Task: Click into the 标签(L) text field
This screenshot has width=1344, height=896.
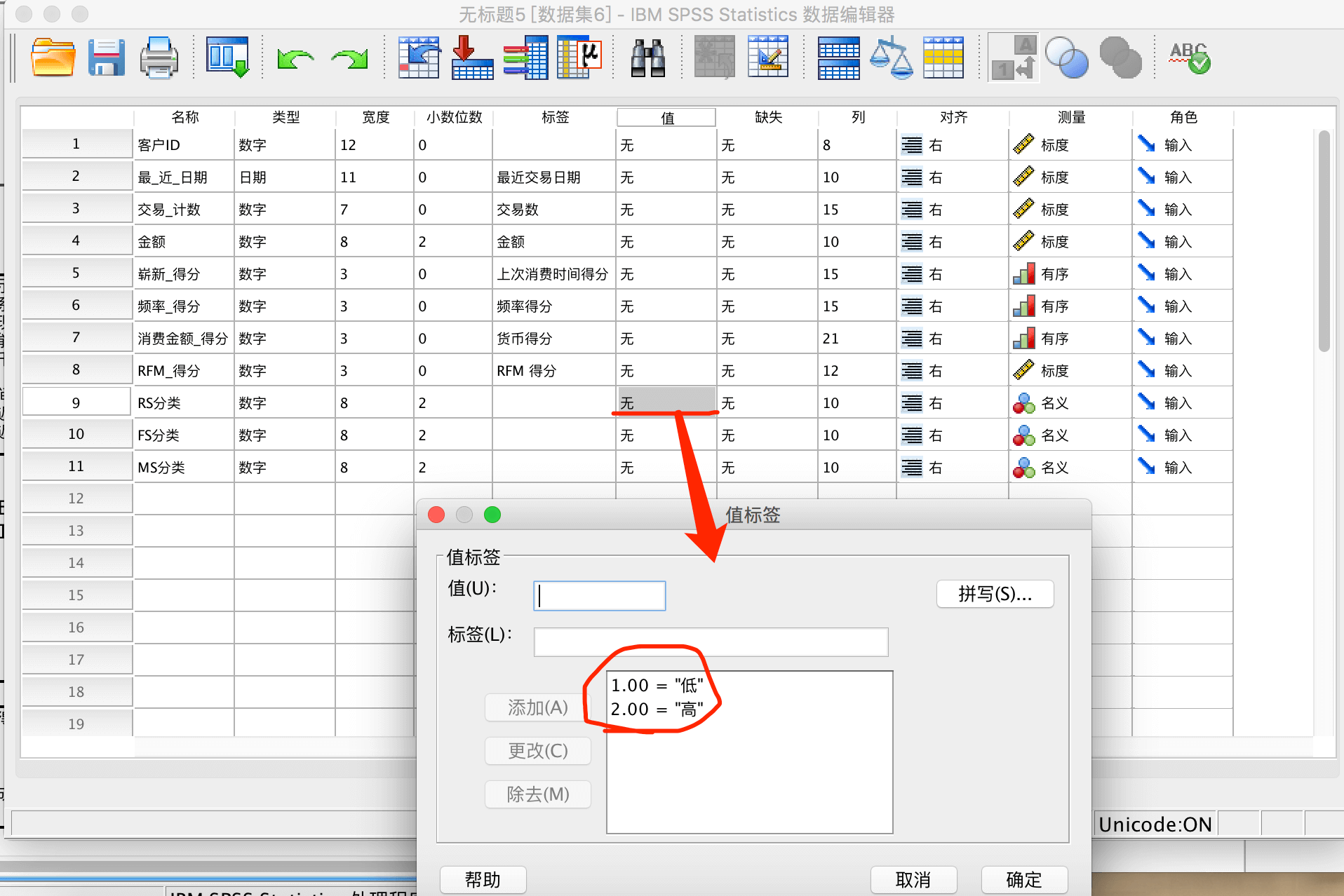Action: pos(711,642)
